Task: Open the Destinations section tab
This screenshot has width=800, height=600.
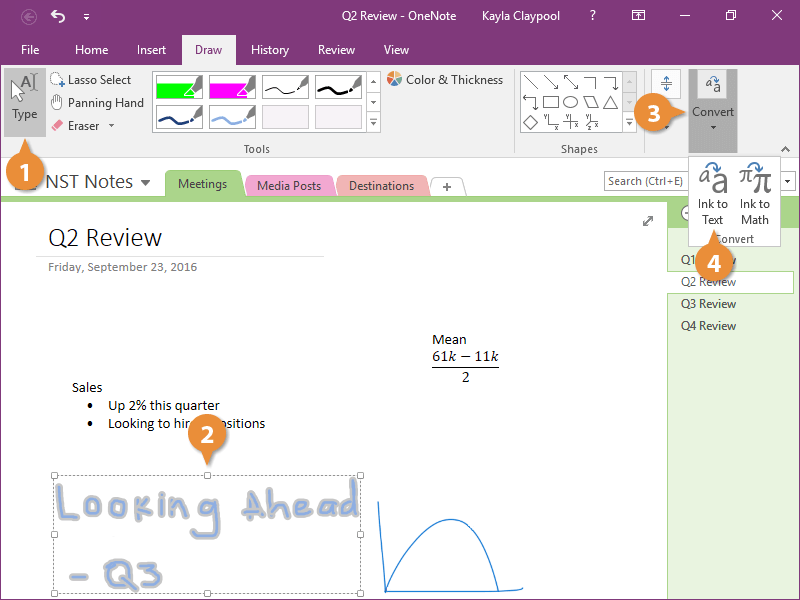Action: [381, 186]
